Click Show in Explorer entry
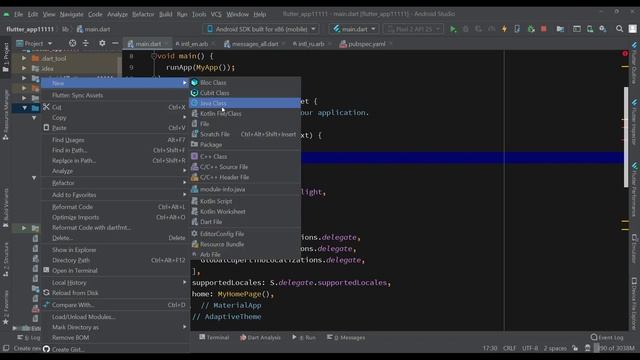 click(x=115, y=250)
